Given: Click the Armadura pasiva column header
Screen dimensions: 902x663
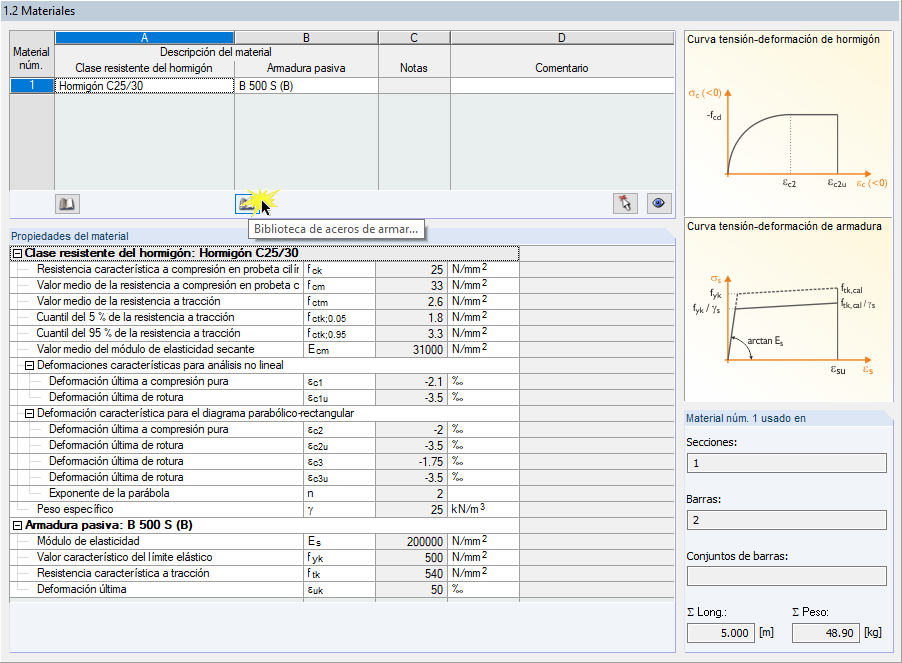Looking at the screenshot, I should pyautogui.click(x=306, y=68).
